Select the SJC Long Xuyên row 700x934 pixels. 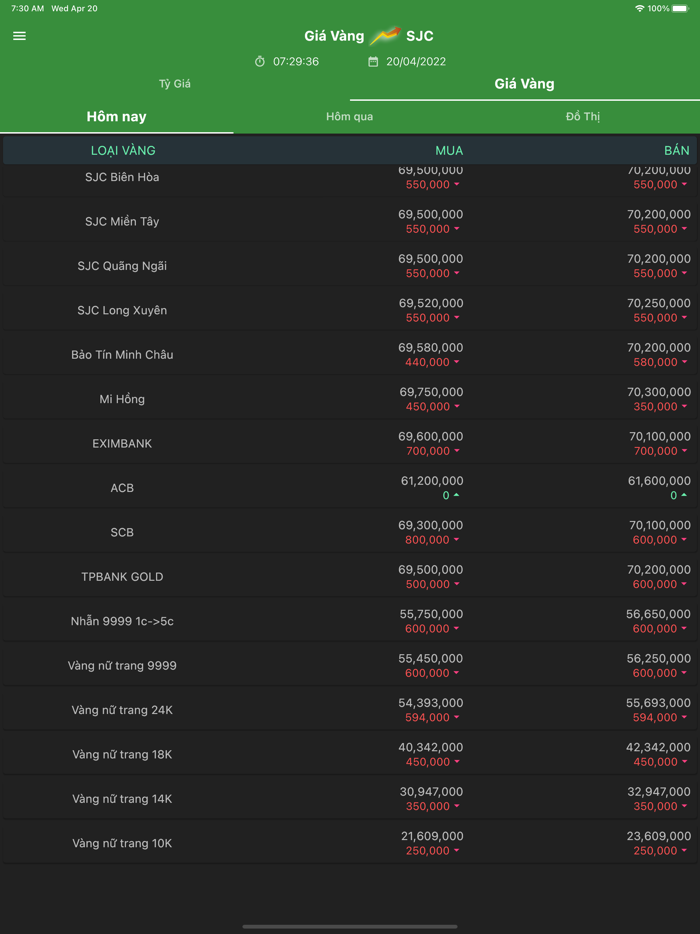(x=350, y=310)
